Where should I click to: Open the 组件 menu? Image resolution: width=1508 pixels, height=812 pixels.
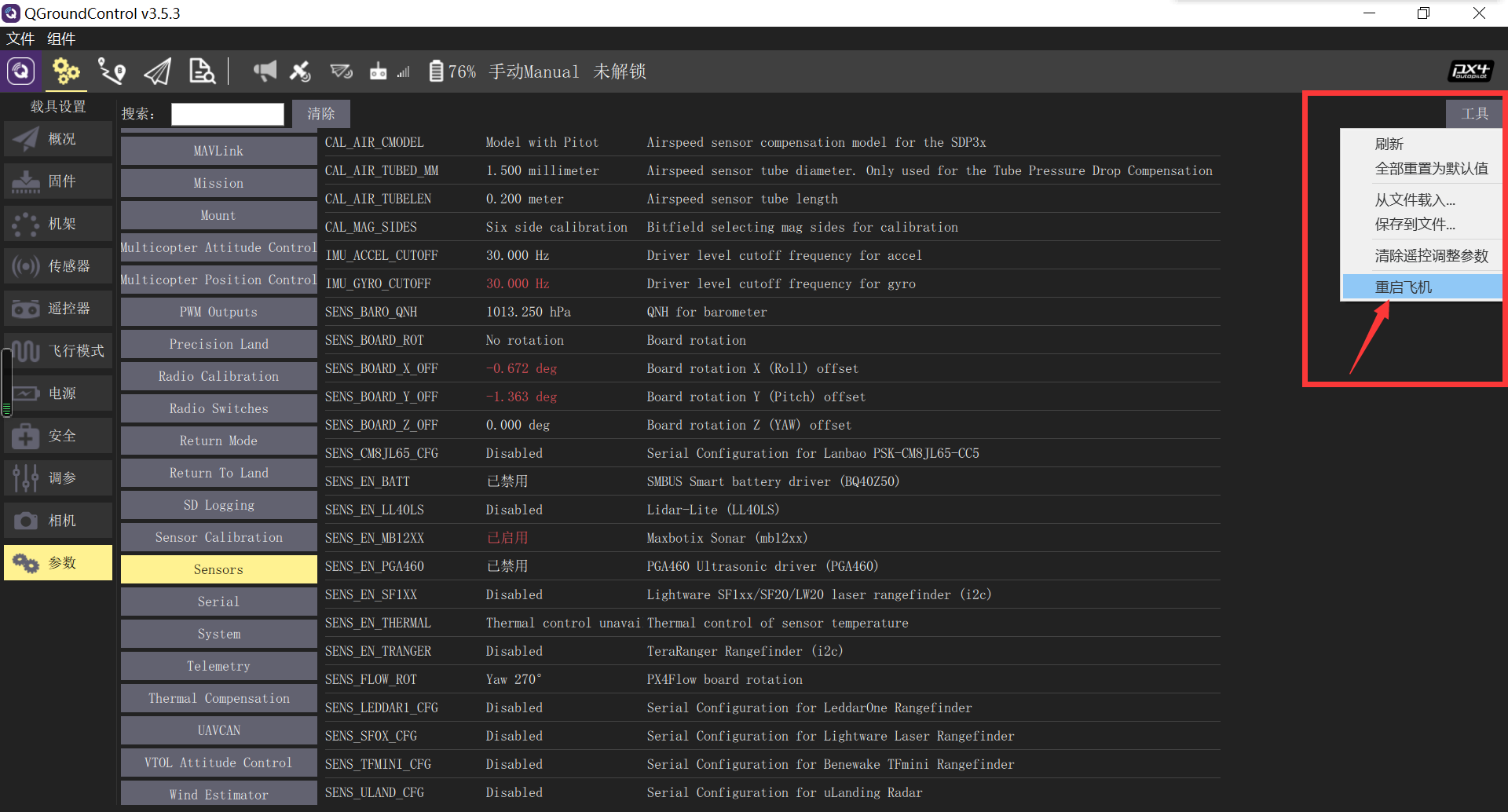(x=61, y=38)
